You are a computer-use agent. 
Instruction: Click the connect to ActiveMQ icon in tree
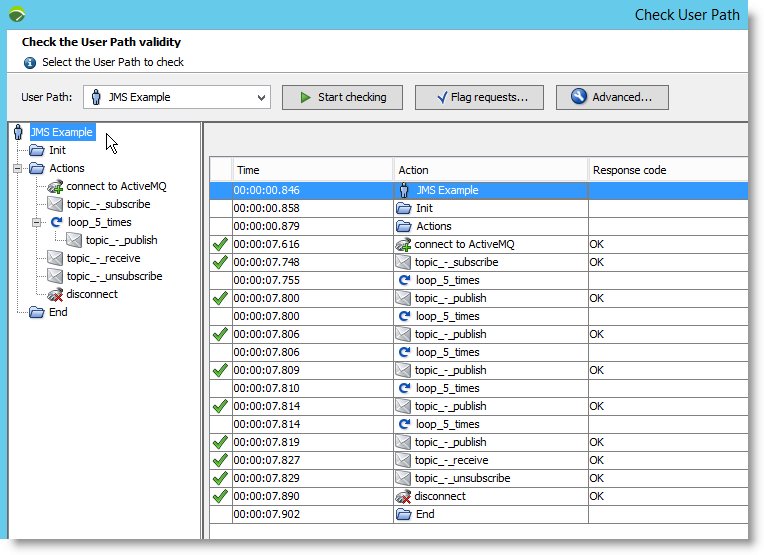56,186
